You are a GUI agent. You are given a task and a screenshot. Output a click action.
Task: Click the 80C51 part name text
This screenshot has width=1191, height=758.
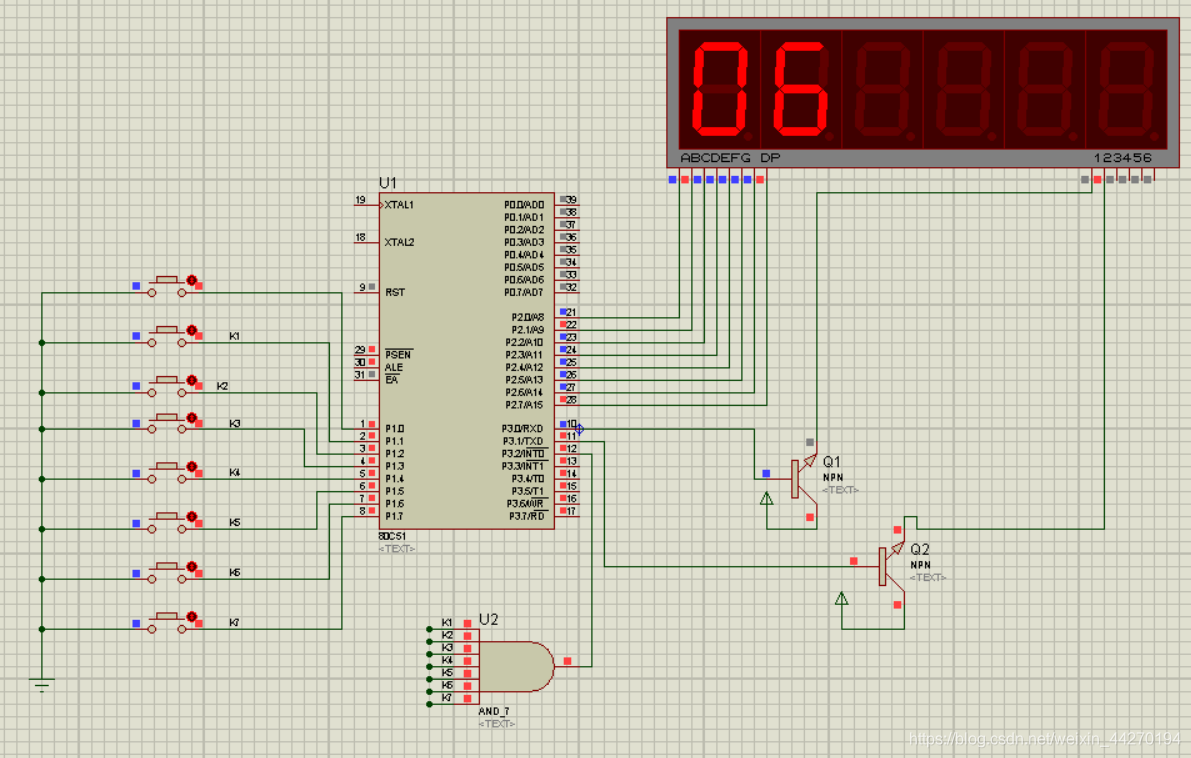pyautogui.click(x=392, y=536)
